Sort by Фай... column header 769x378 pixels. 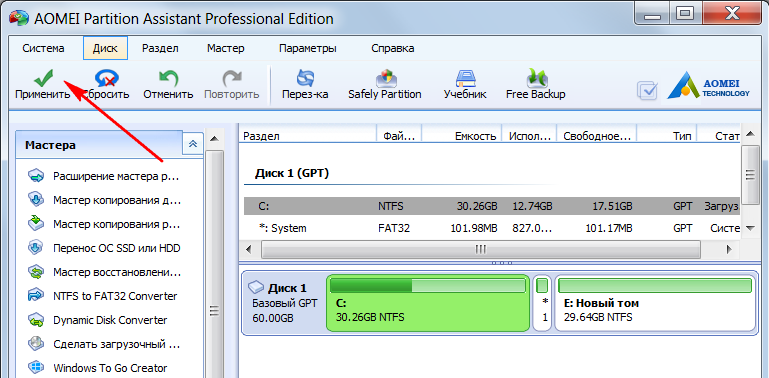coord(399,136)
